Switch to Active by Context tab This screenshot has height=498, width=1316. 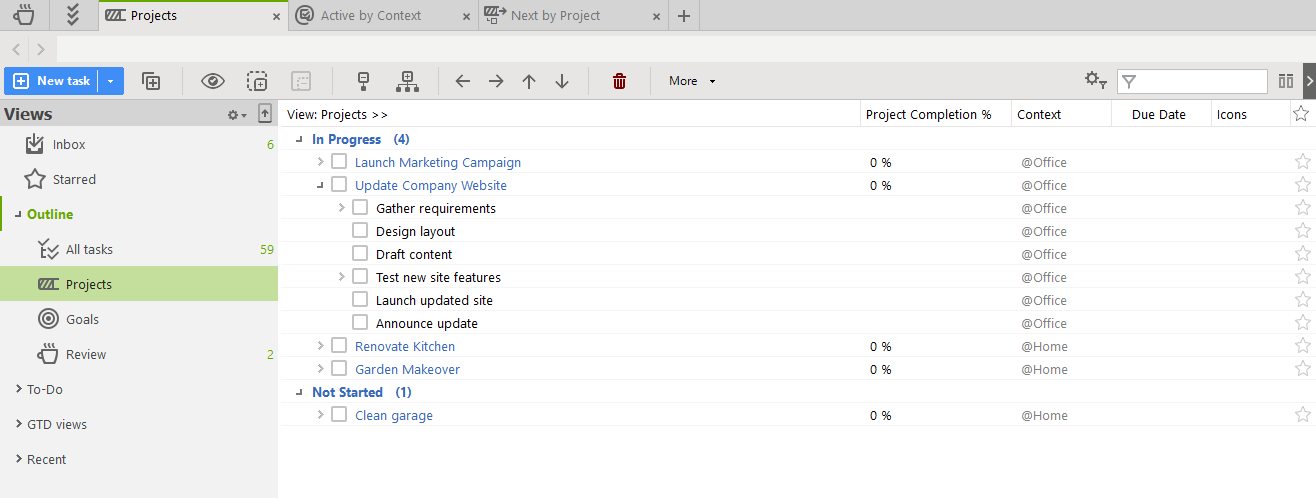pos(370,16)
